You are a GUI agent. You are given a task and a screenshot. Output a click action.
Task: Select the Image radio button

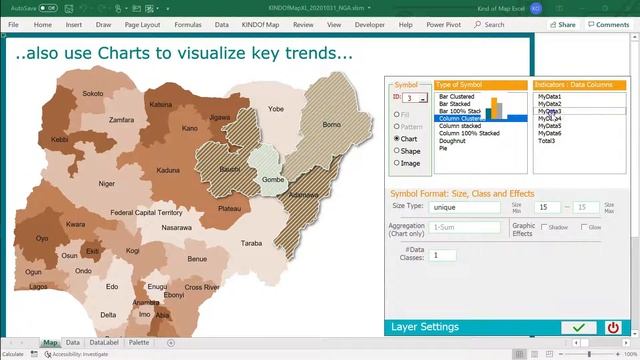[x=396, y=163]
